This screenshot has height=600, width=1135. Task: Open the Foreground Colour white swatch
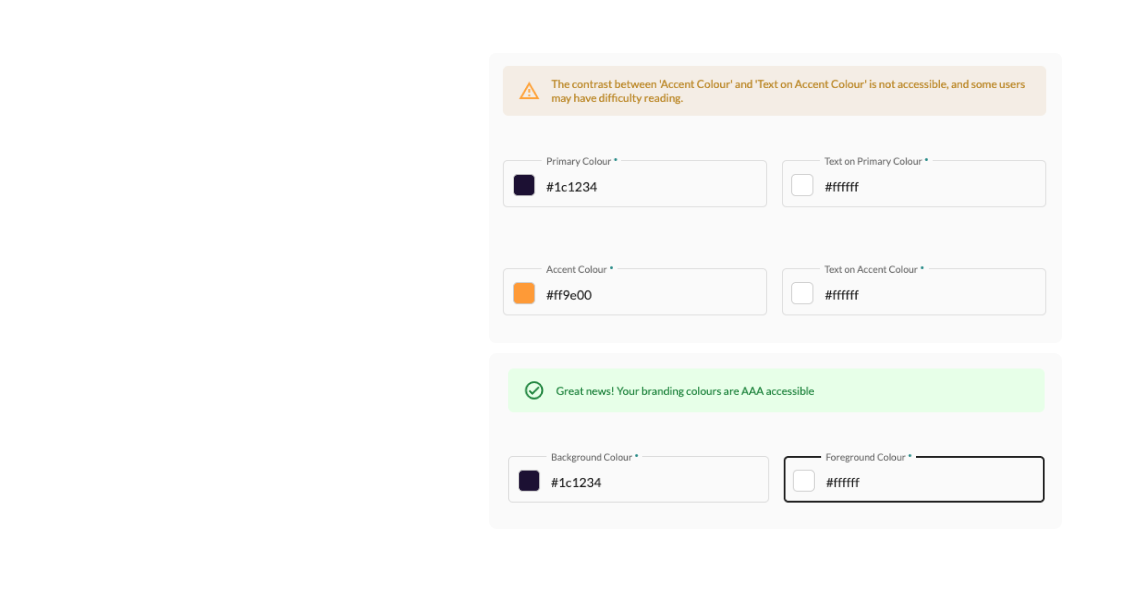(x=803, y=481)
